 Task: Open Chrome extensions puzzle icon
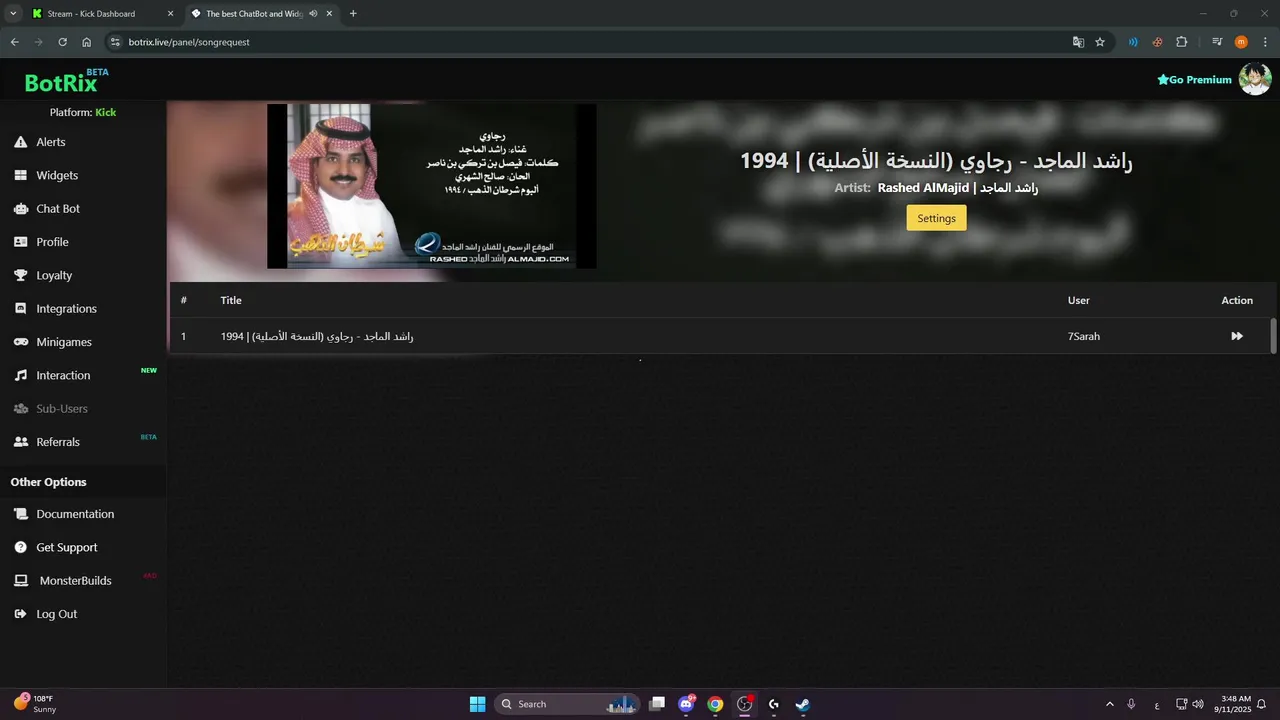(x=1181, y=42)
